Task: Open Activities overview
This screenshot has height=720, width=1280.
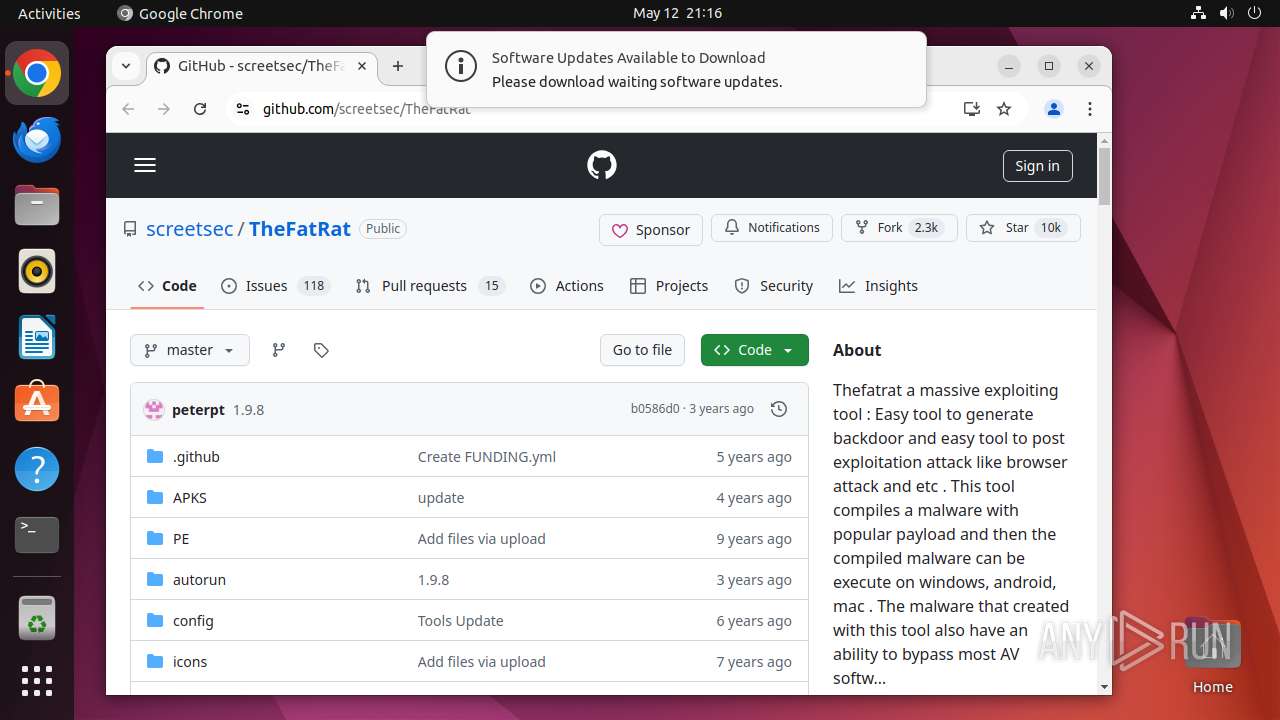Action: tap(49, 13)
